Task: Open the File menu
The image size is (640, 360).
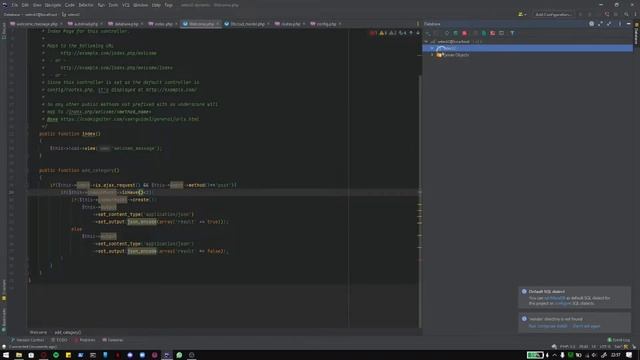Action: (14, 5)
